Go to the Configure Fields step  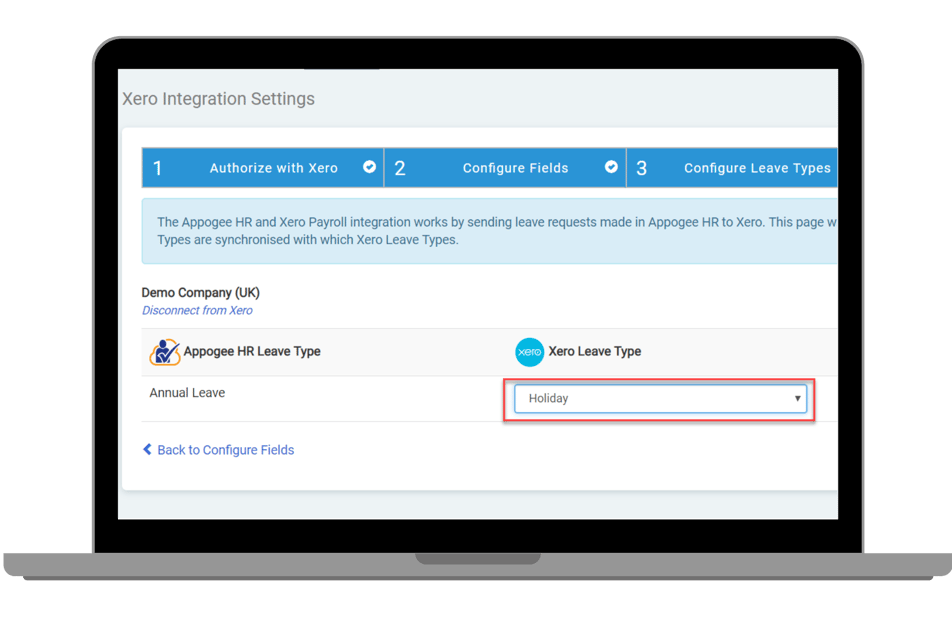tap(505, 168)
